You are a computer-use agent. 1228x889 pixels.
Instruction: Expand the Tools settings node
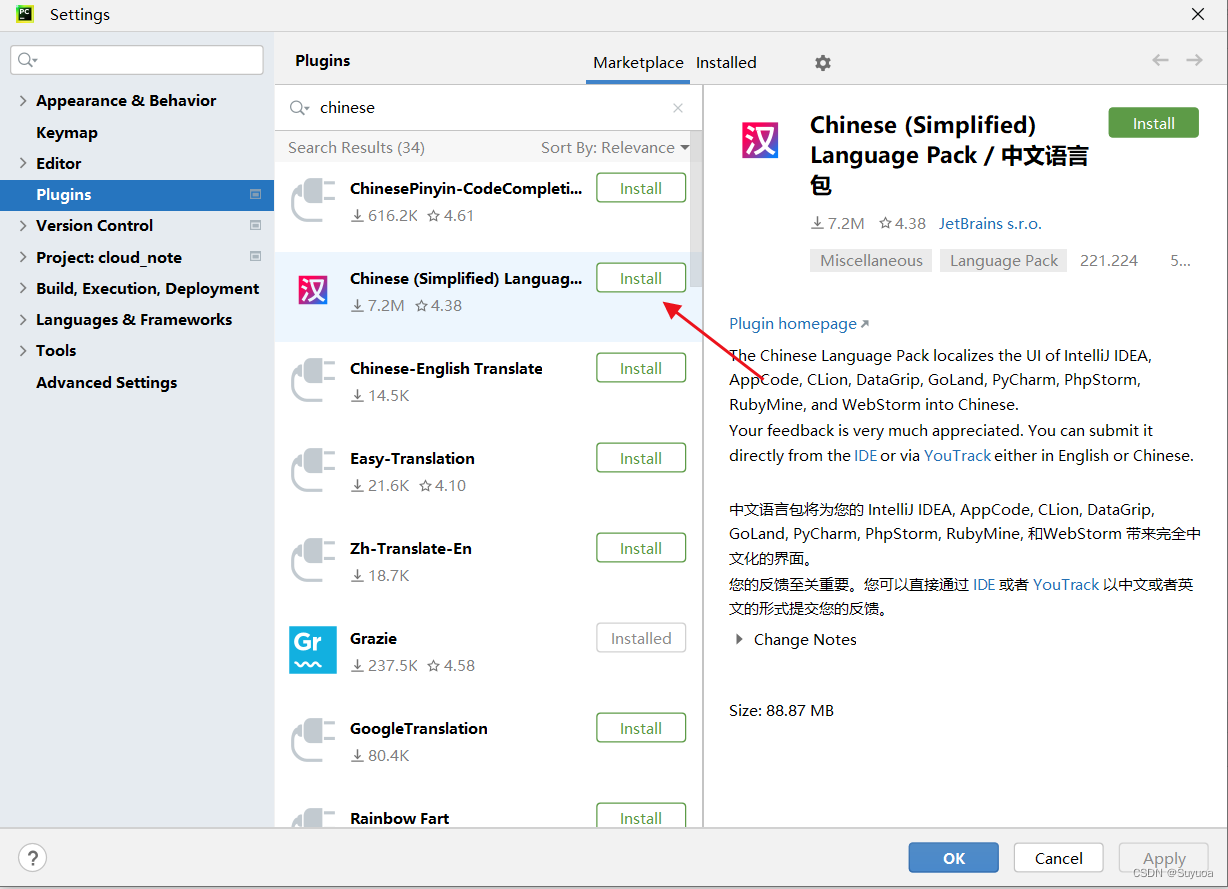[23, 351]
